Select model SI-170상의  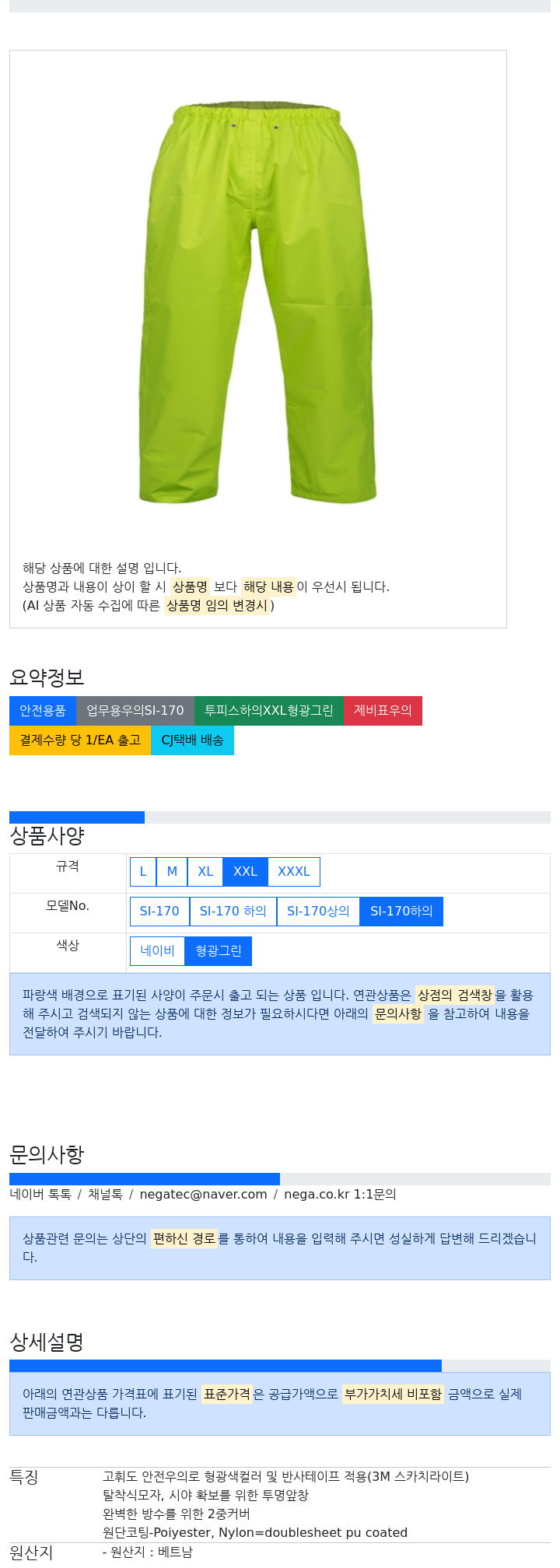point(318,911)
